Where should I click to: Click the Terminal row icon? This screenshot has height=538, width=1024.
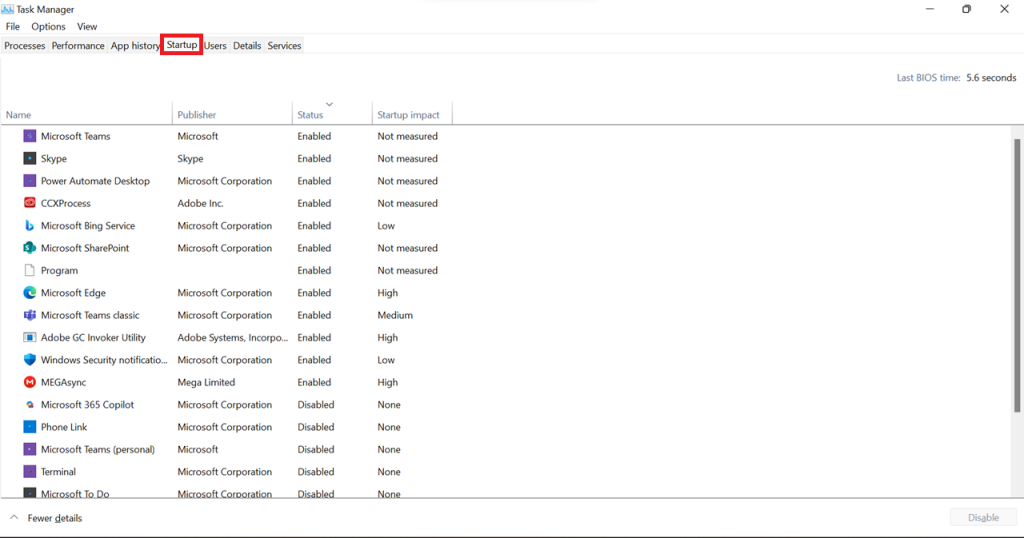point(29,471)
